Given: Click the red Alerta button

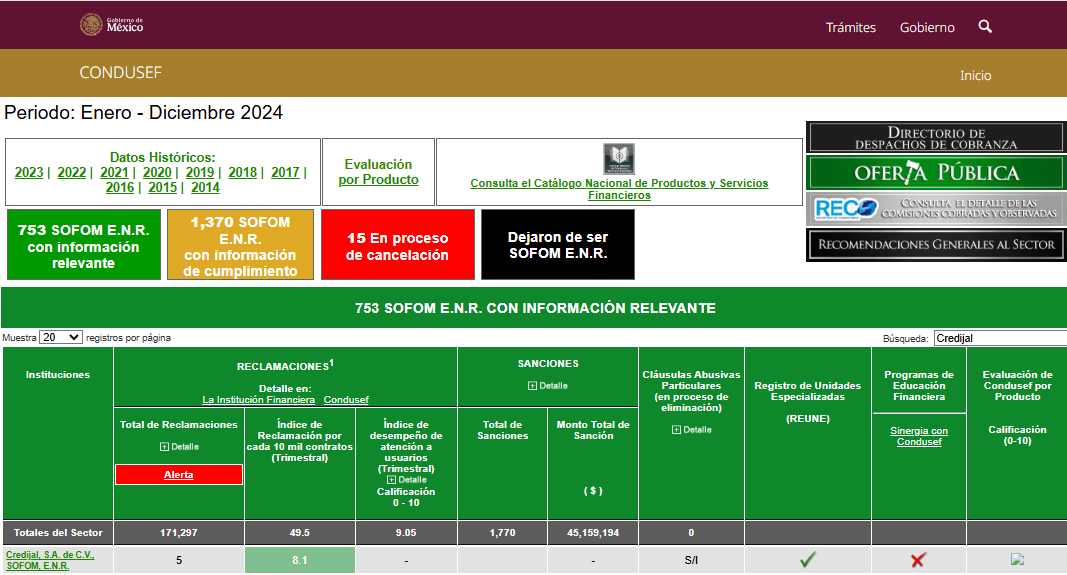Looking at the screenshot, I should coord(179,474).
